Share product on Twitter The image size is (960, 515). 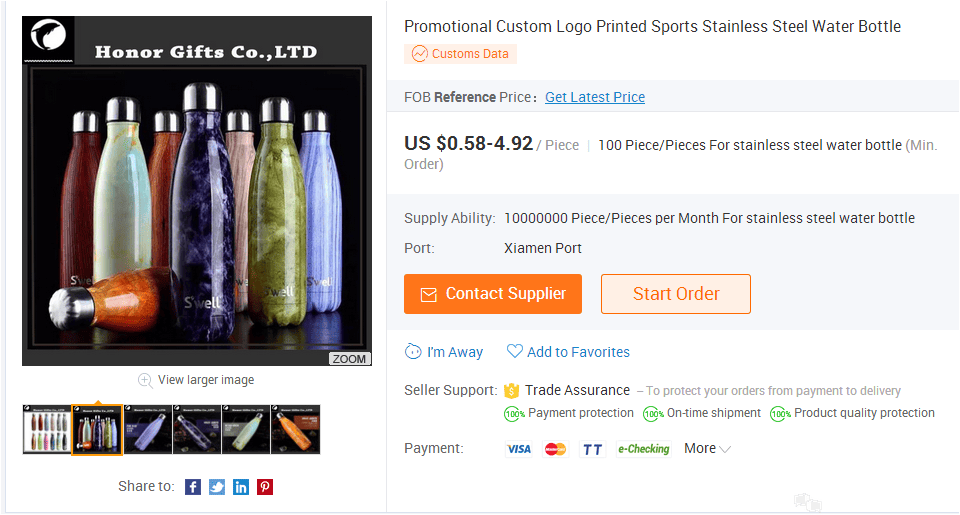pyautogui.click(x=217, y=487)
